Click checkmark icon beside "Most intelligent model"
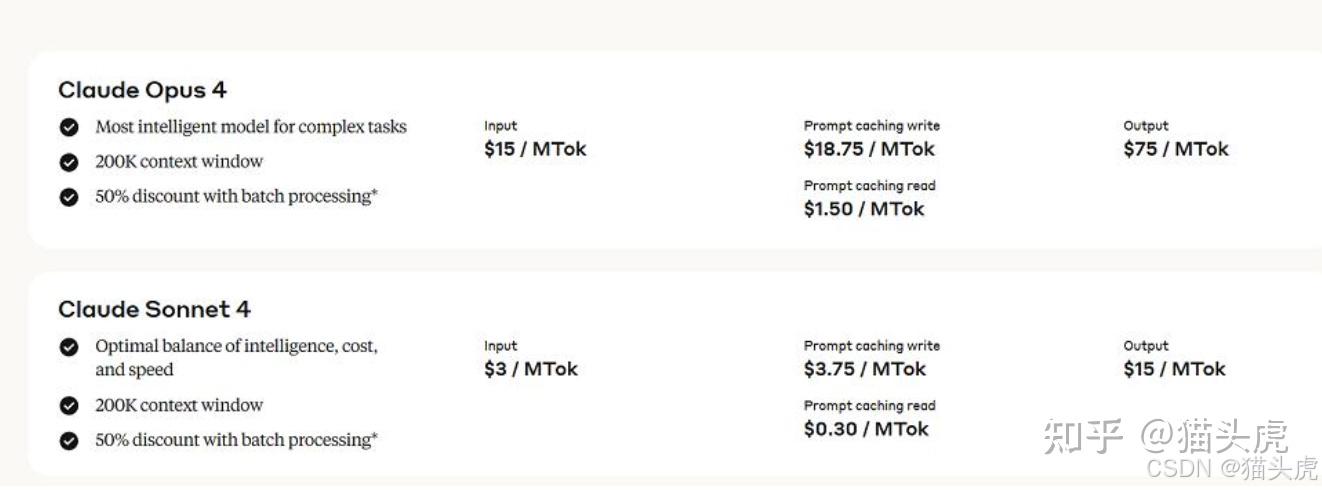The height and width of the screenshot is (490, 1322). click(x=69, y=128)
